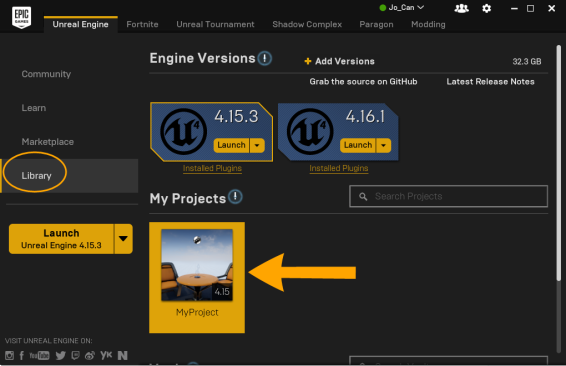The width and height of the screenshot is (566, 366).
Task: Click the My Projects info icon
Action: (235, 197)
